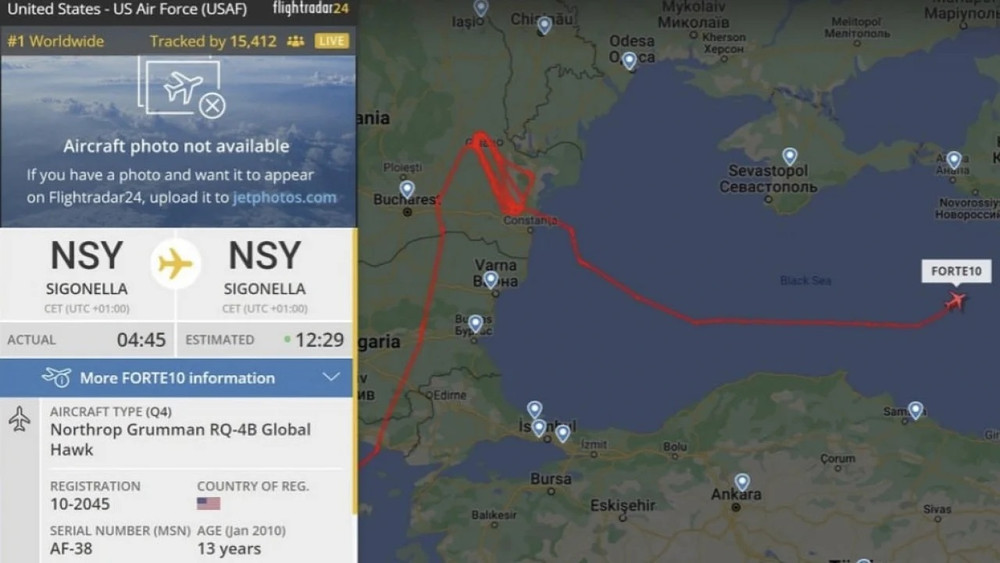Open More FORTE10 information bar
Image resolution: width=1000 pixels, height=563 pixels.
[176, 377]
